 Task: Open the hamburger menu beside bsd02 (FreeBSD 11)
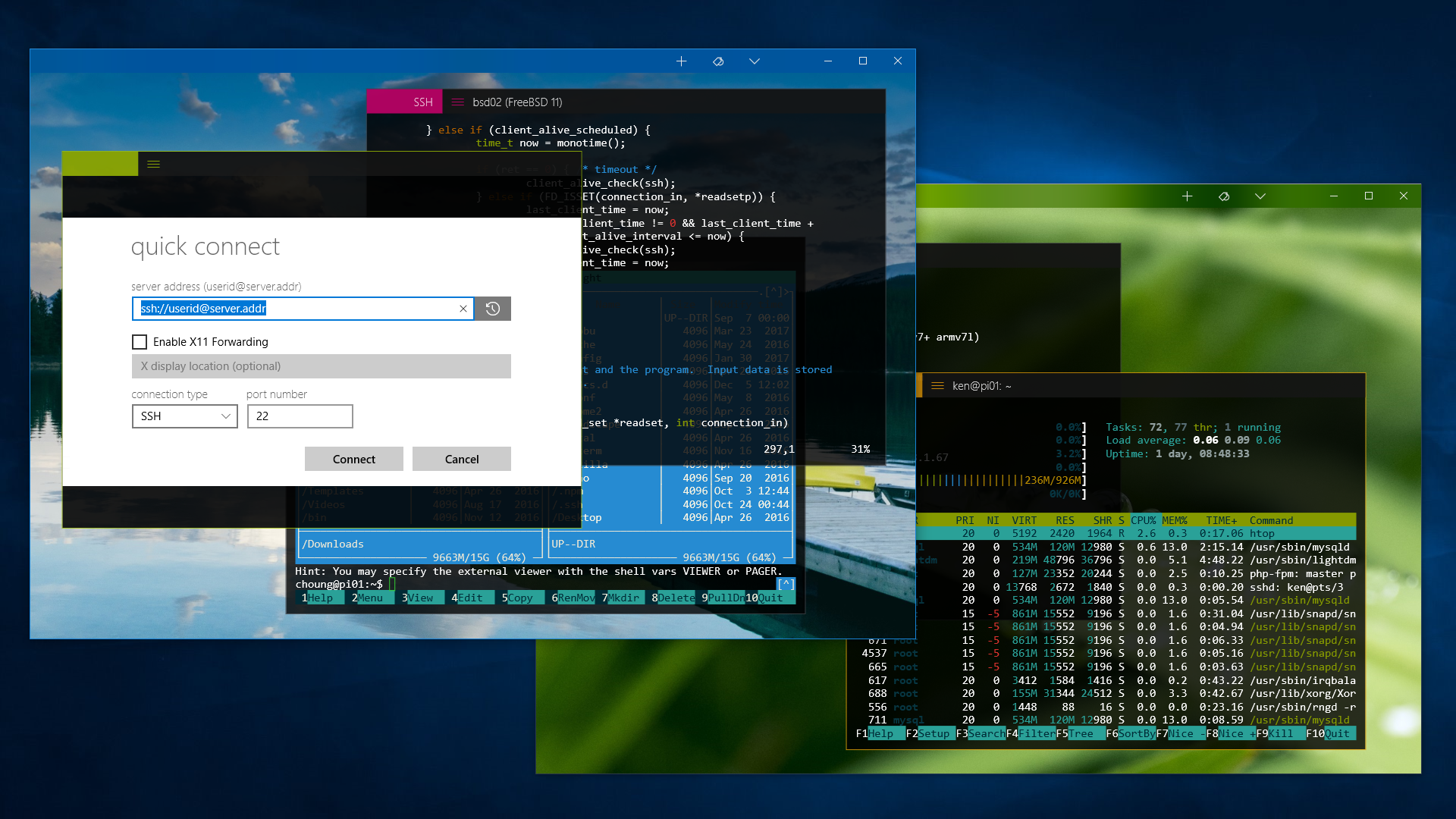457,102
